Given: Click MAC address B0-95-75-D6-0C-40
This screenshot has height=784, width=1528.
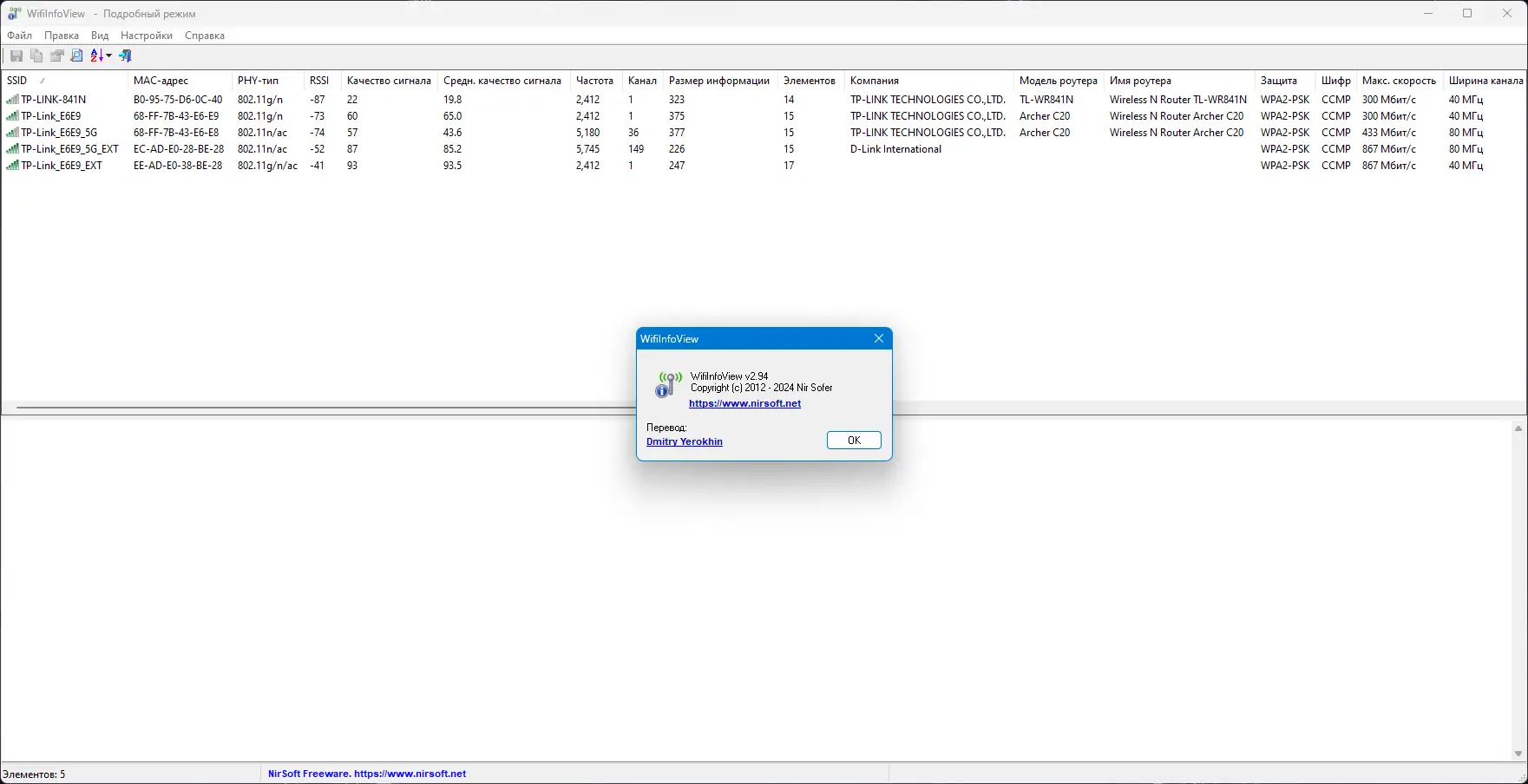Looking at the screenshot, I should (178, 100).
